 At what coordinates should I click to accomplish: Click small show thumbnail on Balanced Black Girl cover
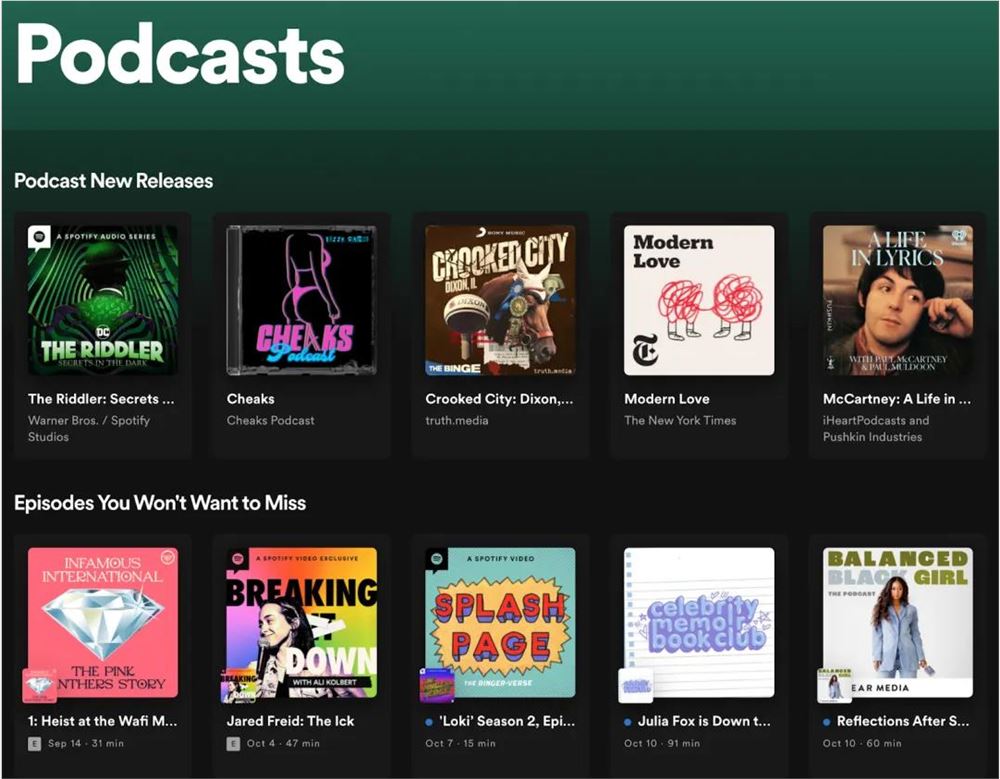835,685
